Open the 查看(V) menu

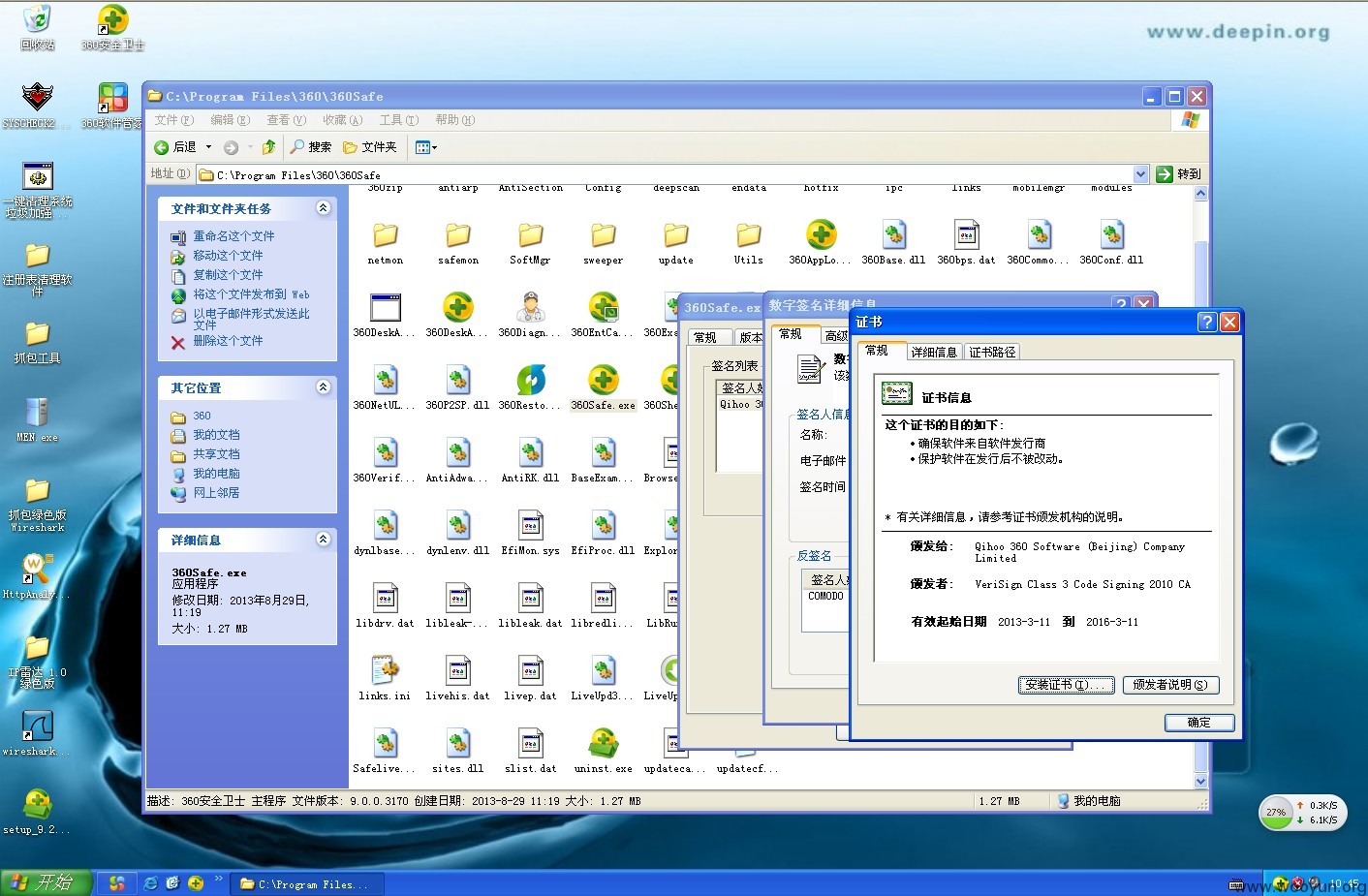[x=287, y=120]
